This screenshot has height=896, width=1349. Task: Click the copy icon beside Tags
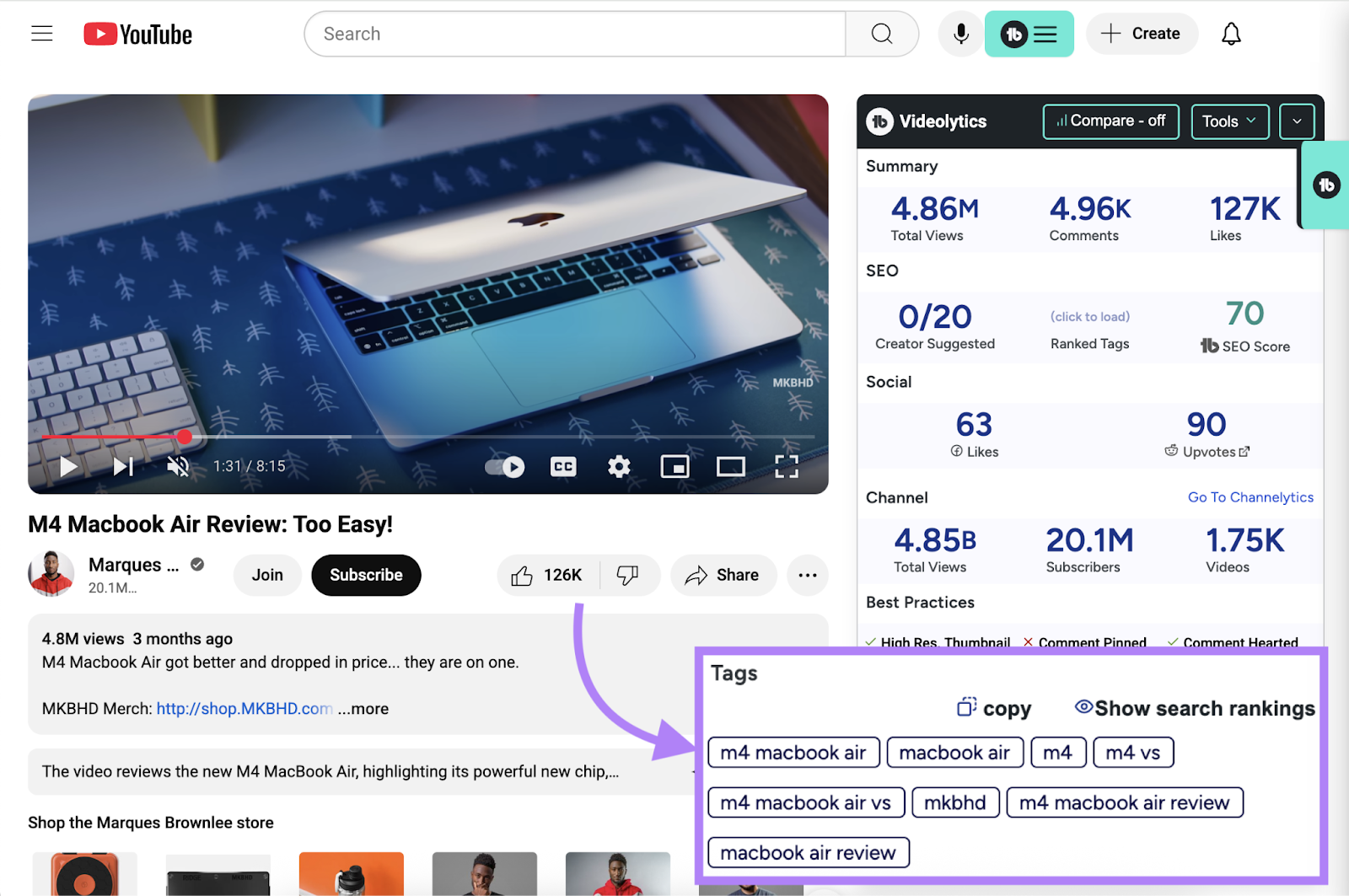[966, 707]
